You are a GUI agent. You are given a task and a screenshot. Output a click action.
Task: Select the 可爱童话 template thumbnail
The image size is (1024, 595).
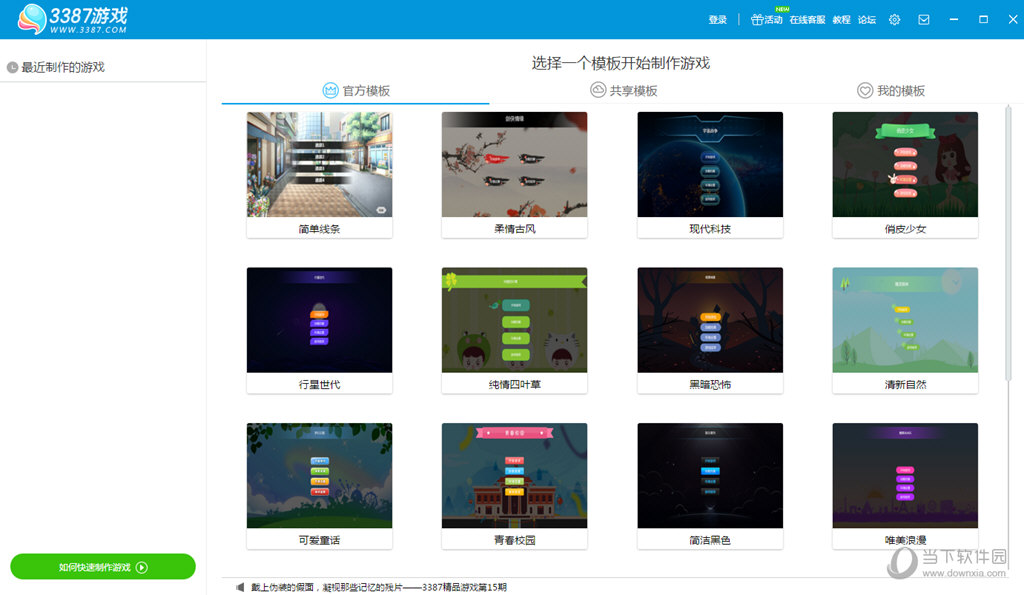click(319, 475)
